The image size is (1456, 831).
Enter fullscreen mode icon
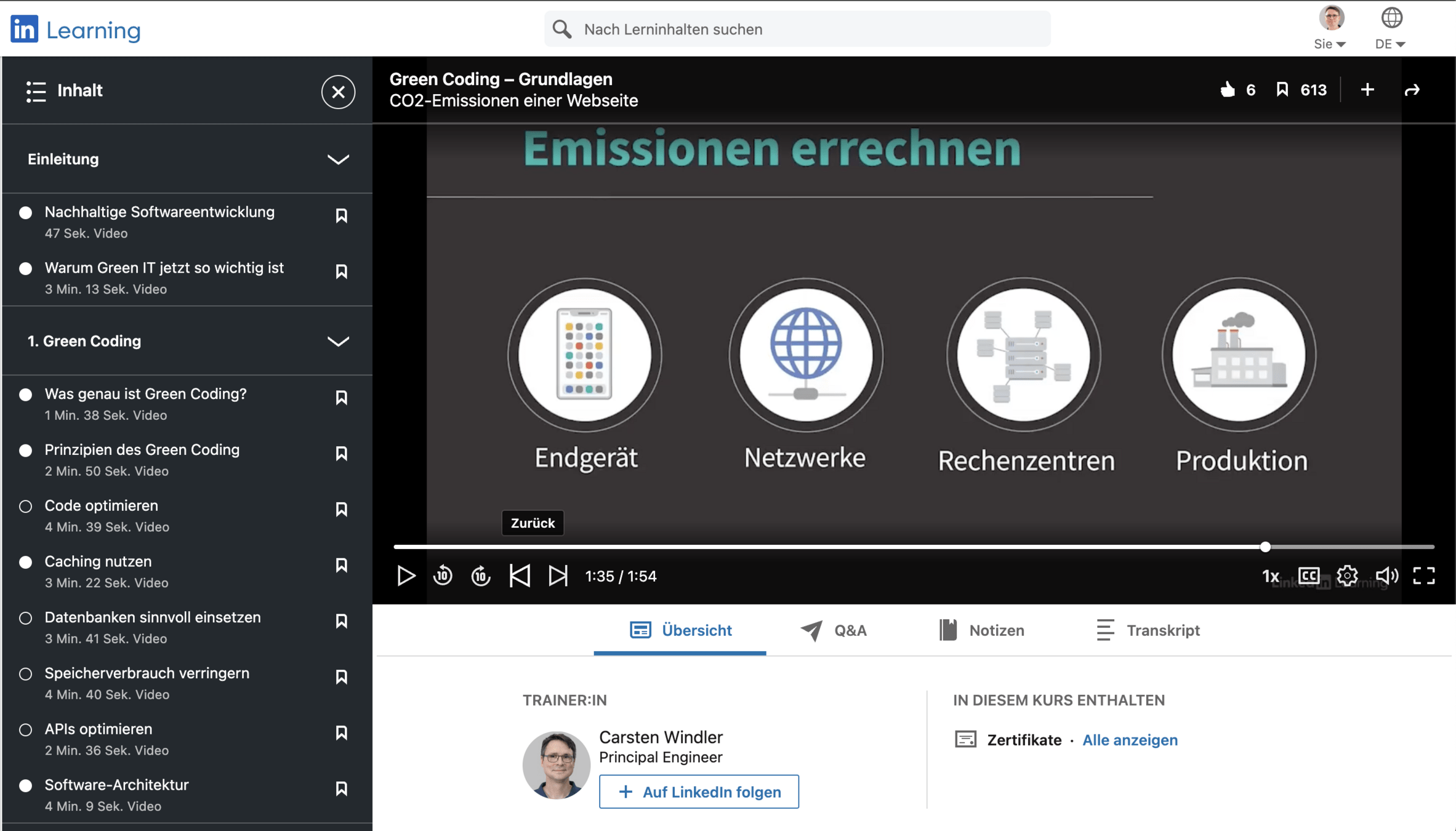coord(1423,576)
